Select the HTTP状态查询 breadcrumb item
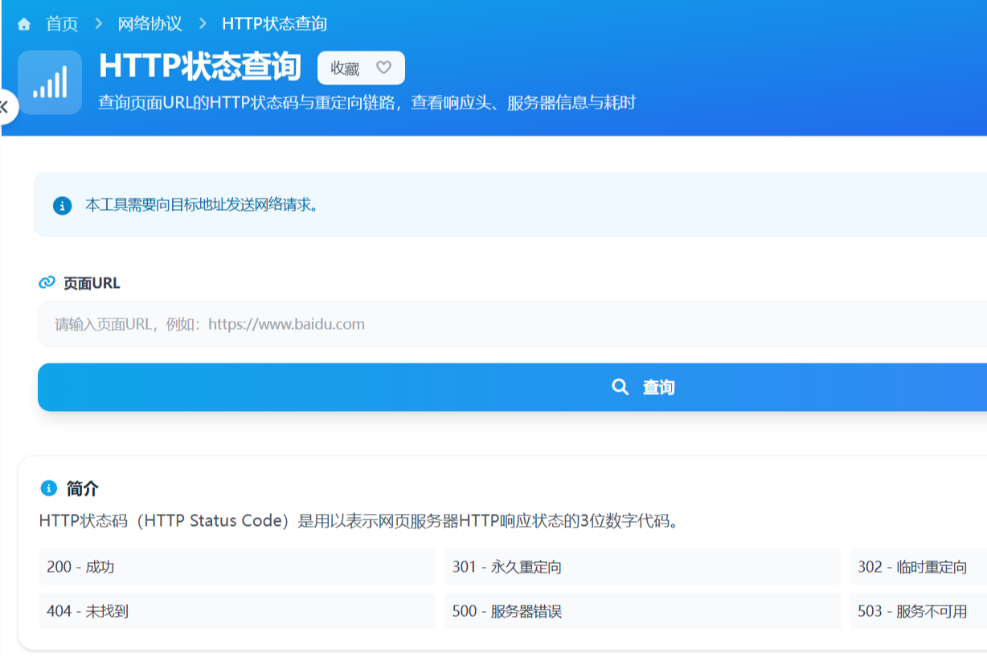Viewport: 987px width, 658px height. point(274,24)
